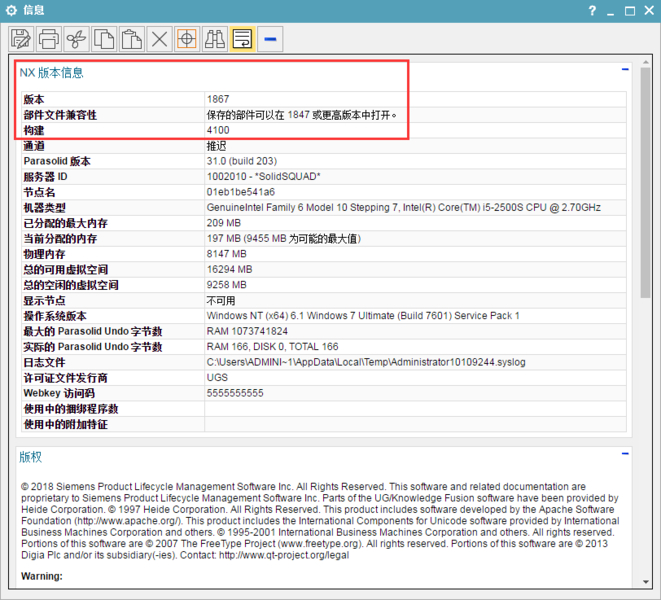661x600 pixels.
Task: Click the 机器类型 row label
Action: coord(45,207)
